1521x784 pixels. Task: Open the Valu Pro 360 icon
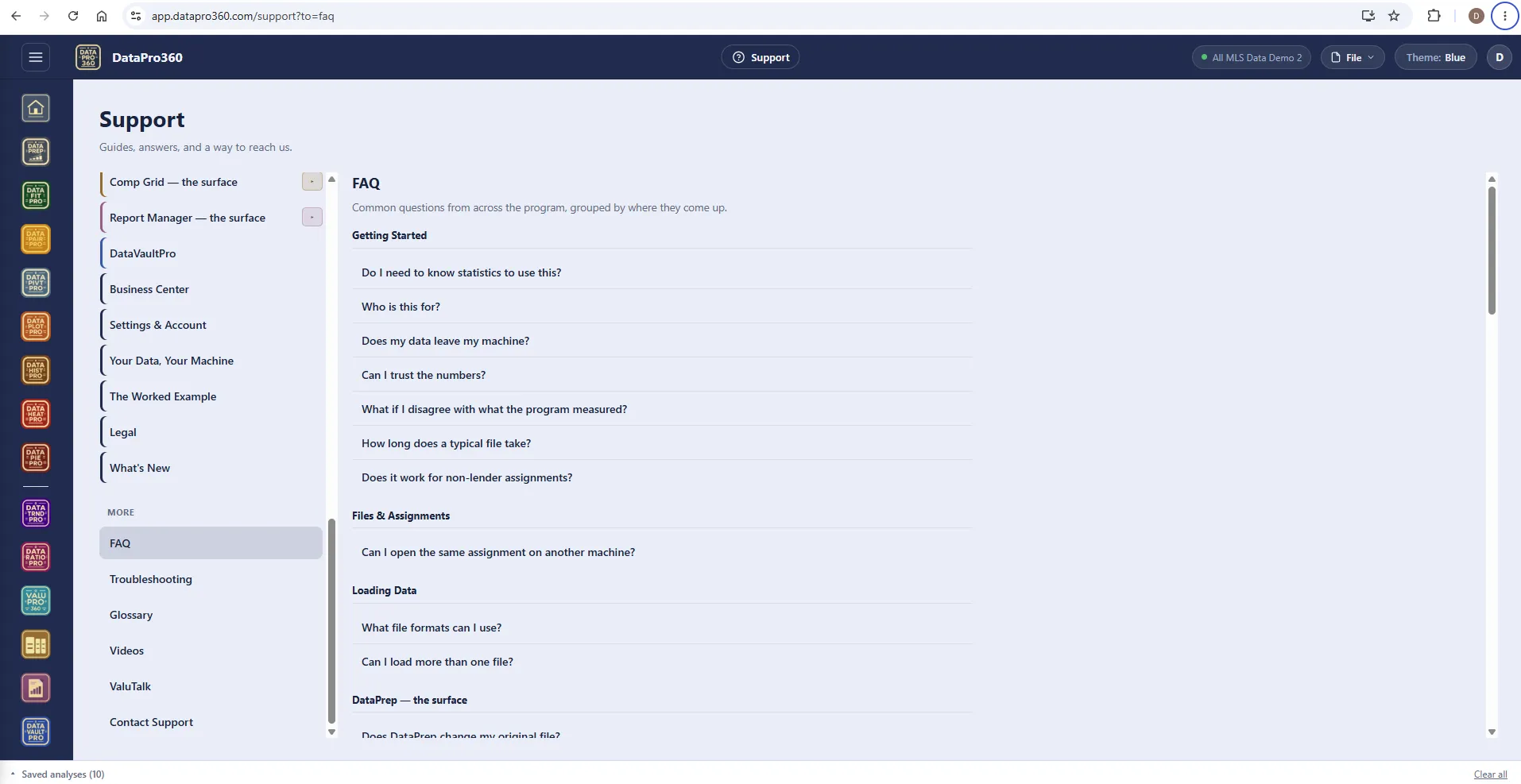pyautogui.click(x=36, y=601)
